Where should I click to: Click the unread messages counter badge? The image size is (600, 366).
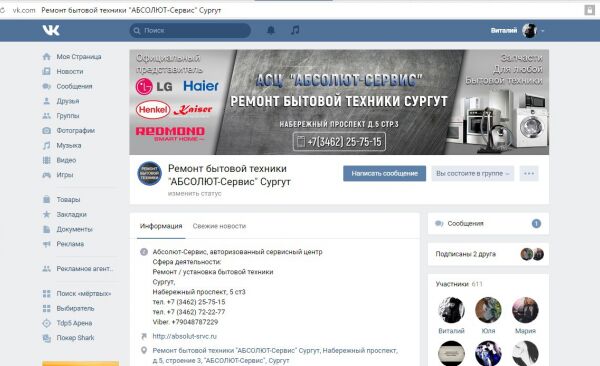click(536, 224)
